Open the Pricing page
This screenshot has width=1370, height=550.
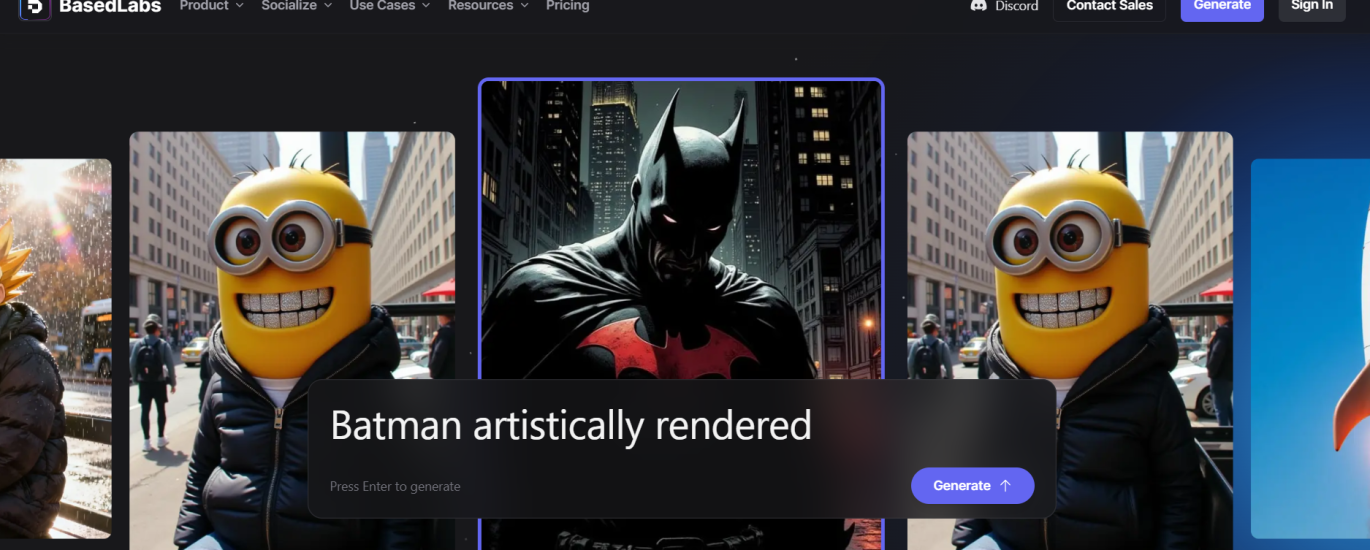pyautogui.click(x=568, y=6)
